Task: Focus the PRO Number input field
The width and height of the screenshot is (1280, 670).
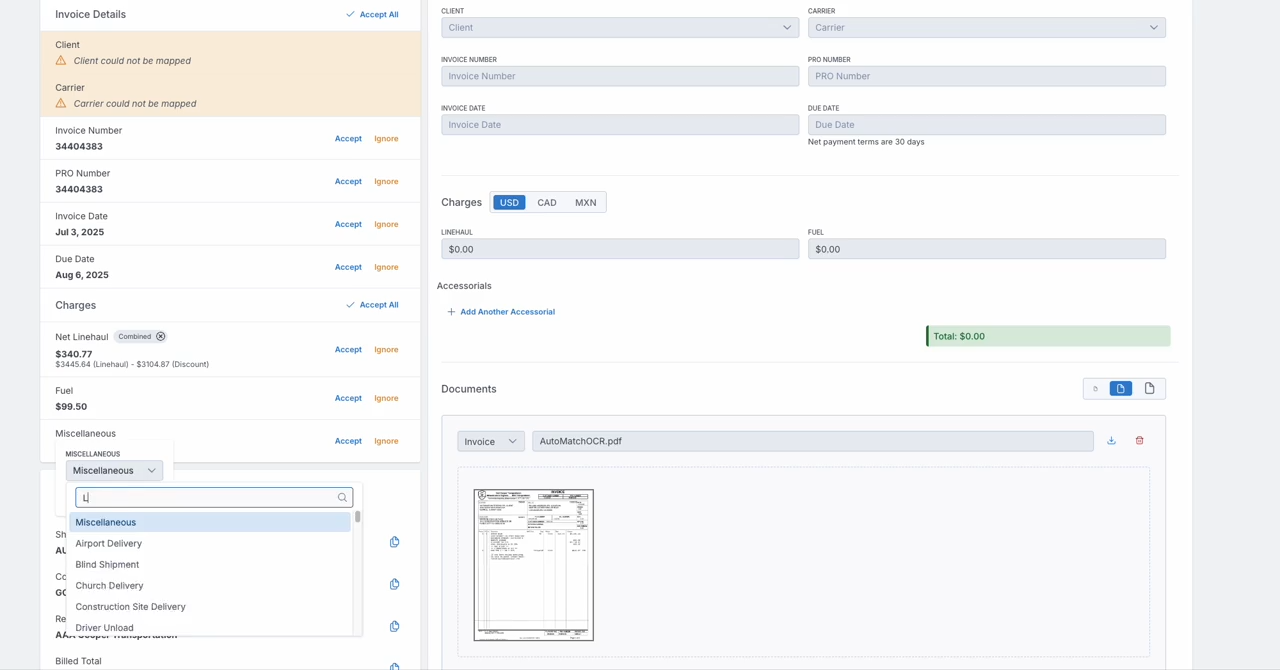Action: [x=987, y=76]
